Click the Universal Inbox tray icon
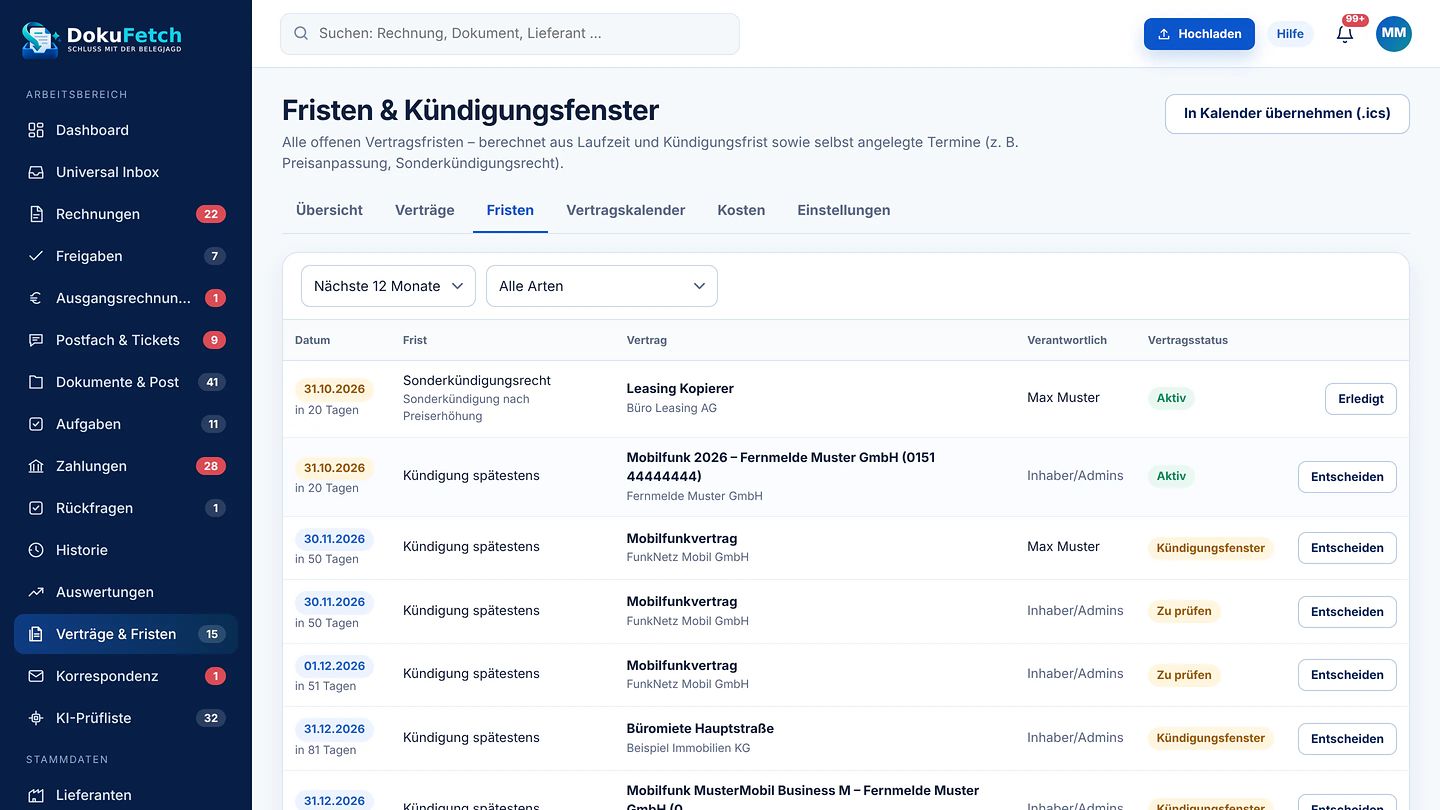The image size is (1440, 810). (x=36, y=172)
